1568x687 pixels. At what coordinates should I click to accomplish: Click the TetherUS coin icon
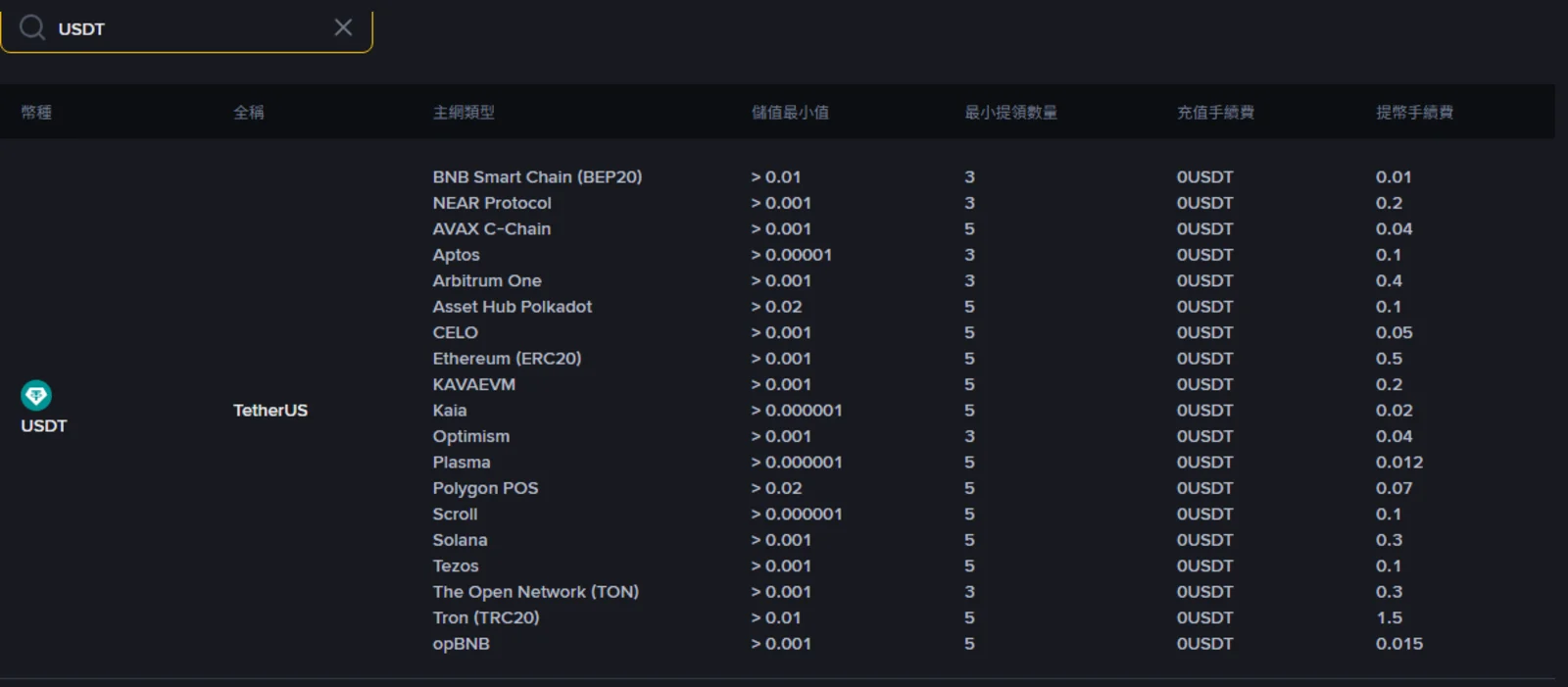point(36,395)
